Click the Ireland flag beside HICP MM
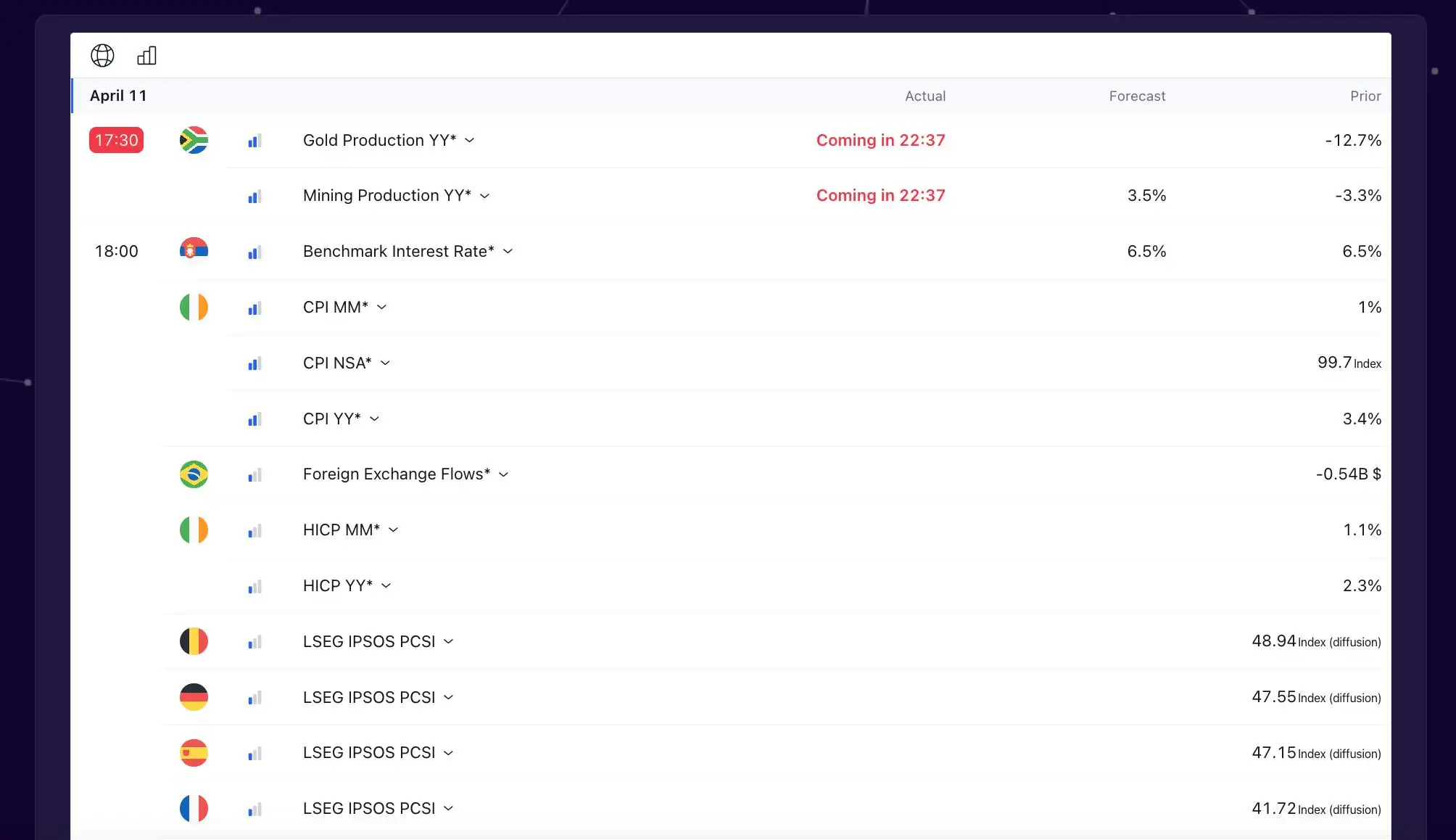Viewport: 1456px width, 840px height. [x=194, y=530]
